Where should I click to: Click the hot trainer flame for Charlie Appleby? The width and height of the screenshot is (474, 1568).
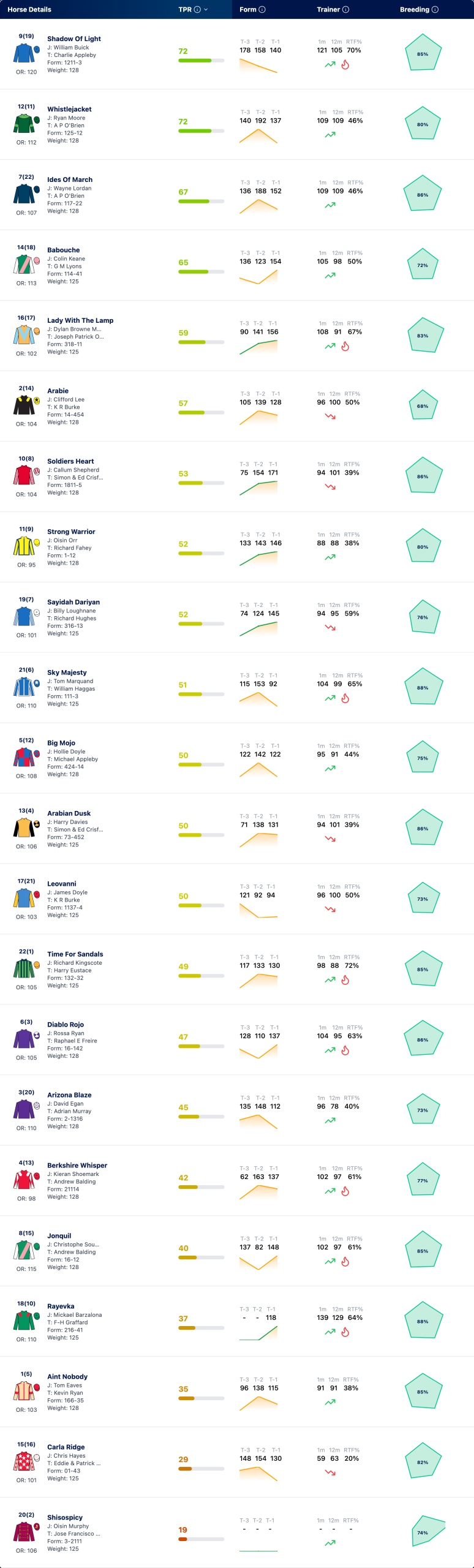(345, 64)
